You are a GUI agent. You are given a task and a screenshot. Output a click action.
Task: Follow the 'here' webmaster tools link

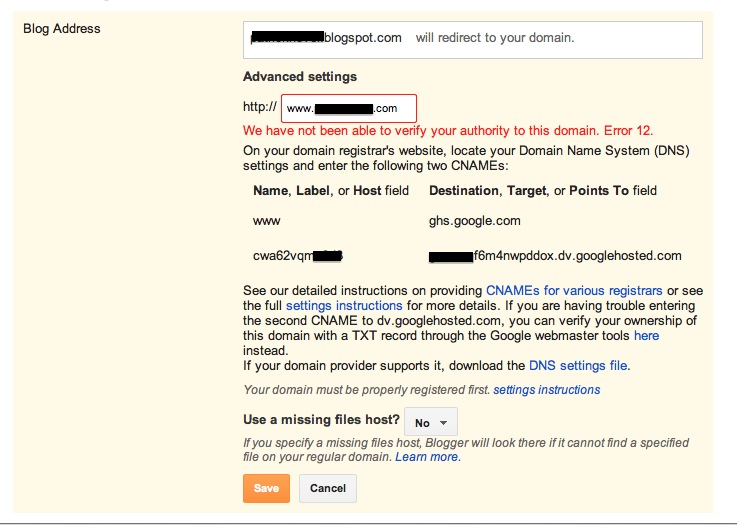pyautogui.click(x=646, y=336)
